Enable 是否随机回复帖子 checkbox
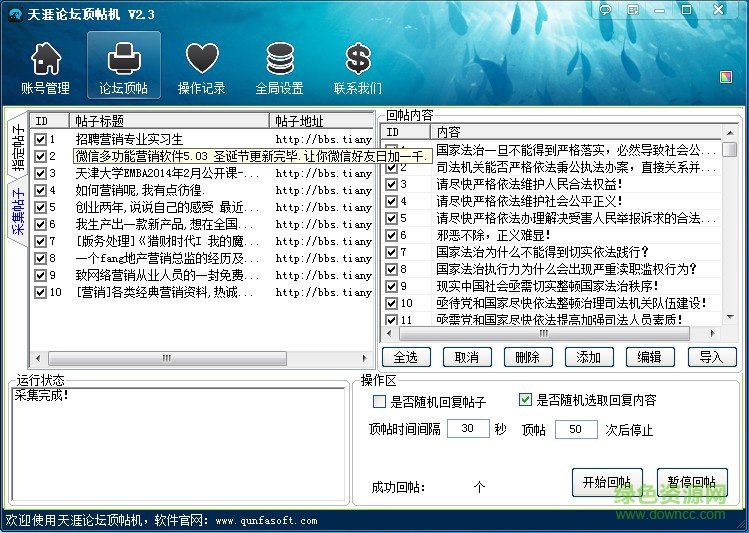The image size is (749, 533). tap(379, 401)
